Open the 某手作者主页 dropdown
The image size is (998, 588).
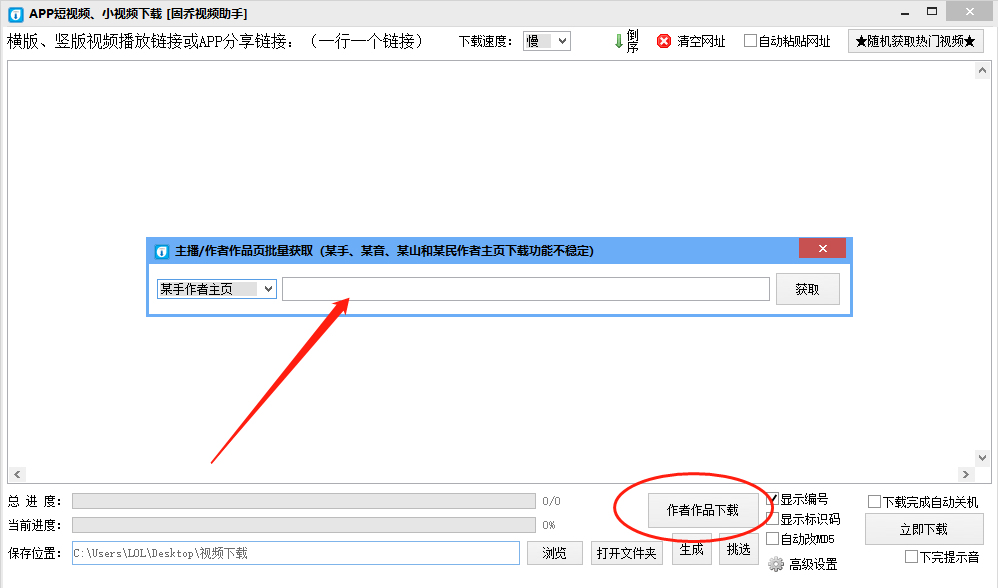(216, 288)
